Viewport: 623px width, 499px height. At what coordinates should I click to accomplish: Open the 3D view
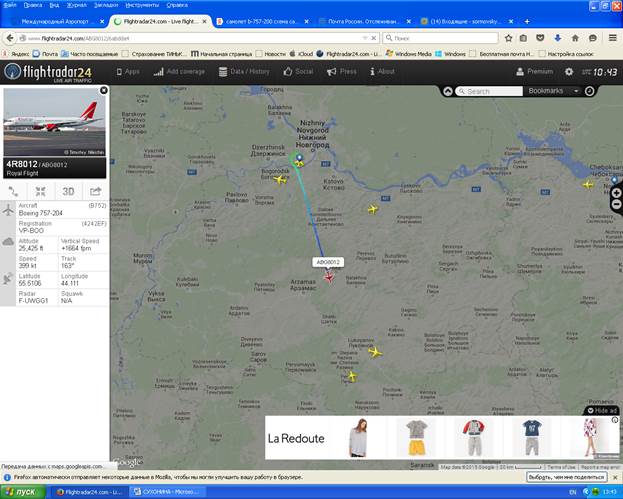68,192
